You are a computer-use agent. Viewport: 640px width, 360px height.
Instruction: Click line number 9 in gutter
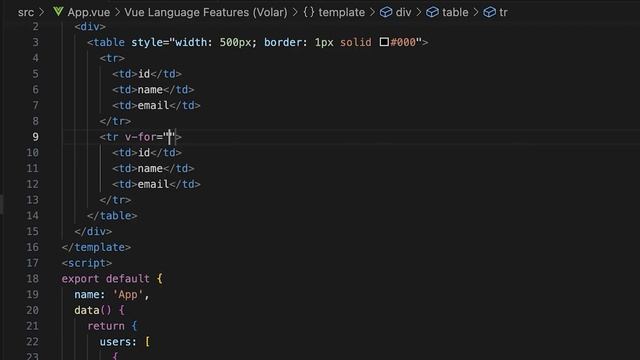[x=36, y=137]
